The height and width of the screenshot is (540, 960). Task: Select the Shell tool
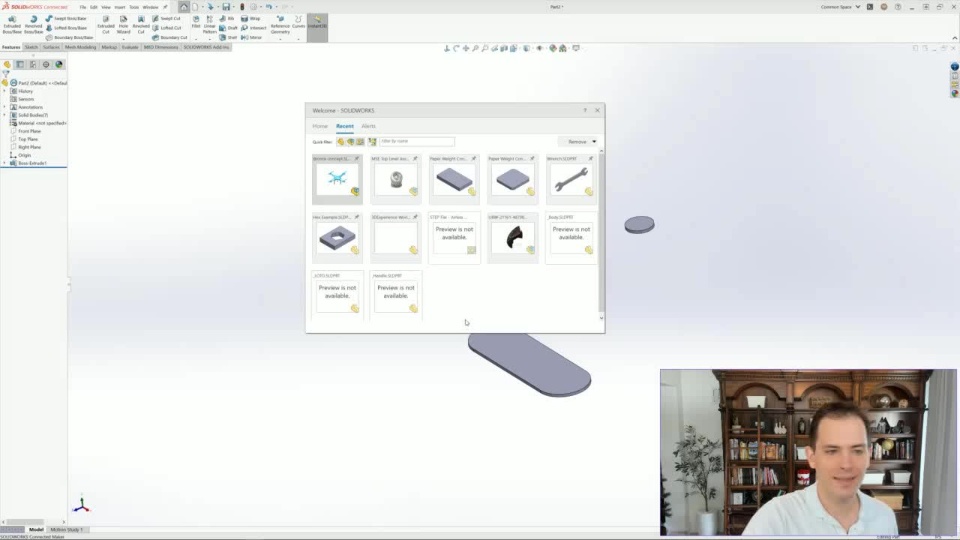click(228, 37)
